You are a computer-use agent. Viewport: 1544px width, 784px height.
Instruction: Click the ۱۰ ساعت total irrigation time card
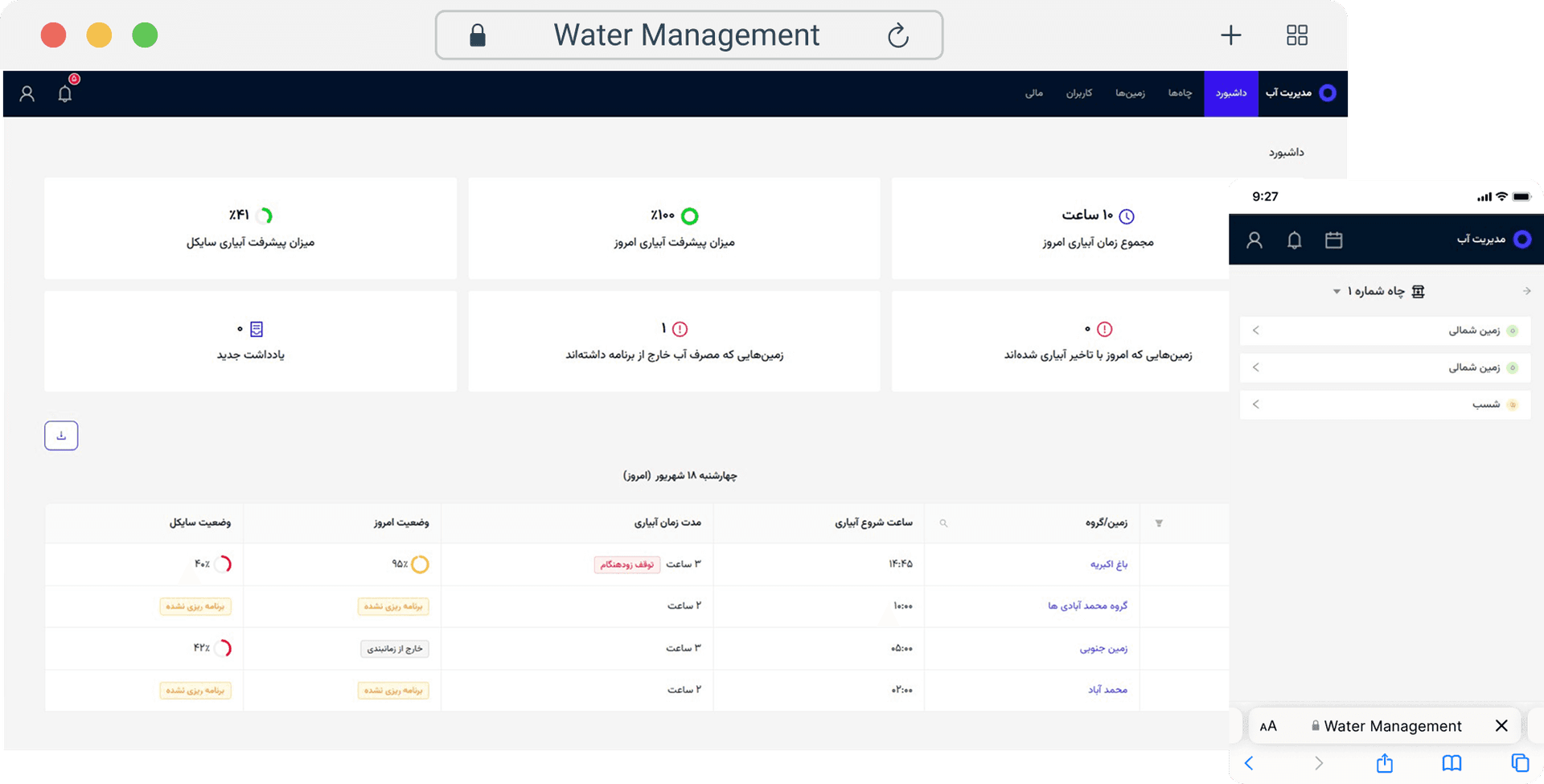[1061, 228]
